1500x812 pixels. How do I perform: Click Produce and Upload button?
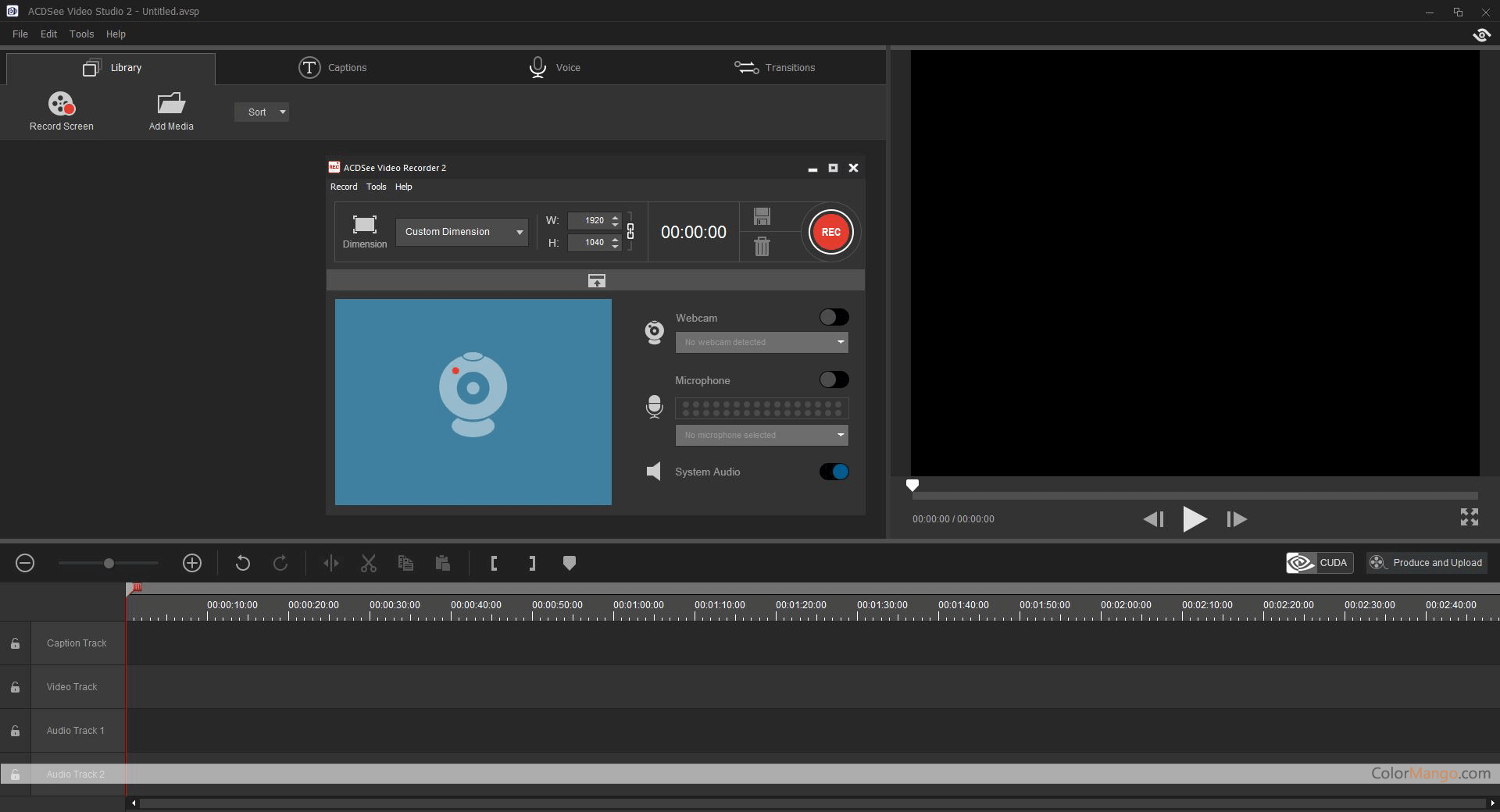[1427, 563]
